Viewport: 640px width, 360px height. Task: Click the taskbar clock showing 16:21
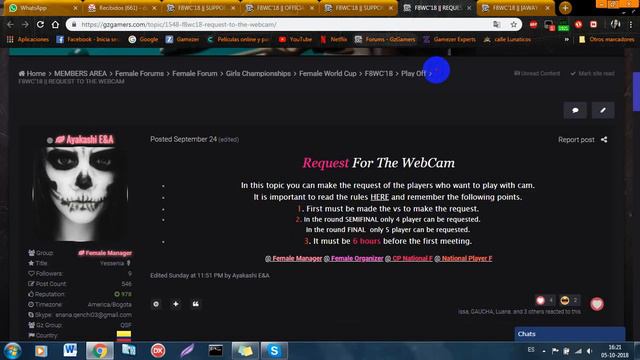click(x=615, y=351)
